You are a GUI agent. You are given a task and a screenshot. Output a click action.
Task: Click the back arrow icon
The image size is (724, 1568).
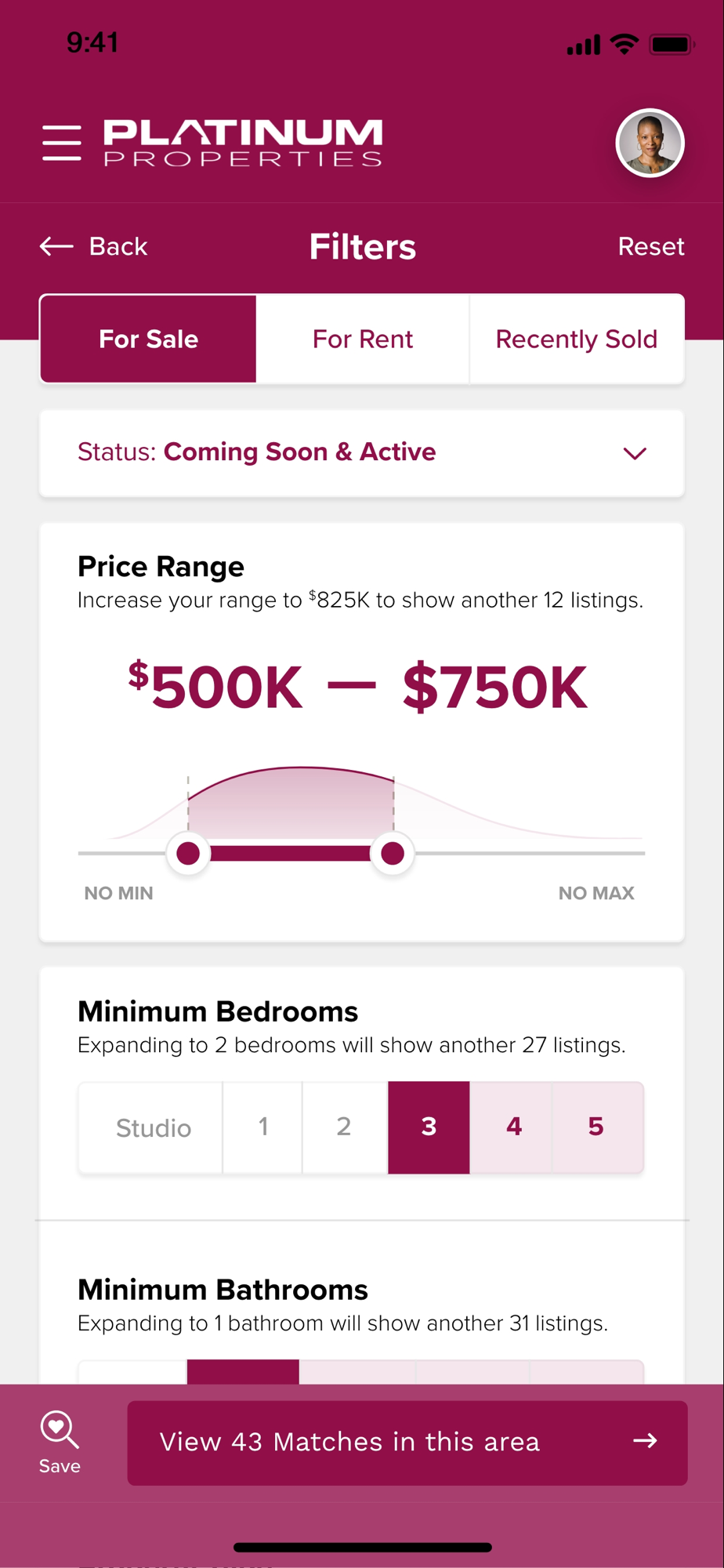(x=56, y=247)
